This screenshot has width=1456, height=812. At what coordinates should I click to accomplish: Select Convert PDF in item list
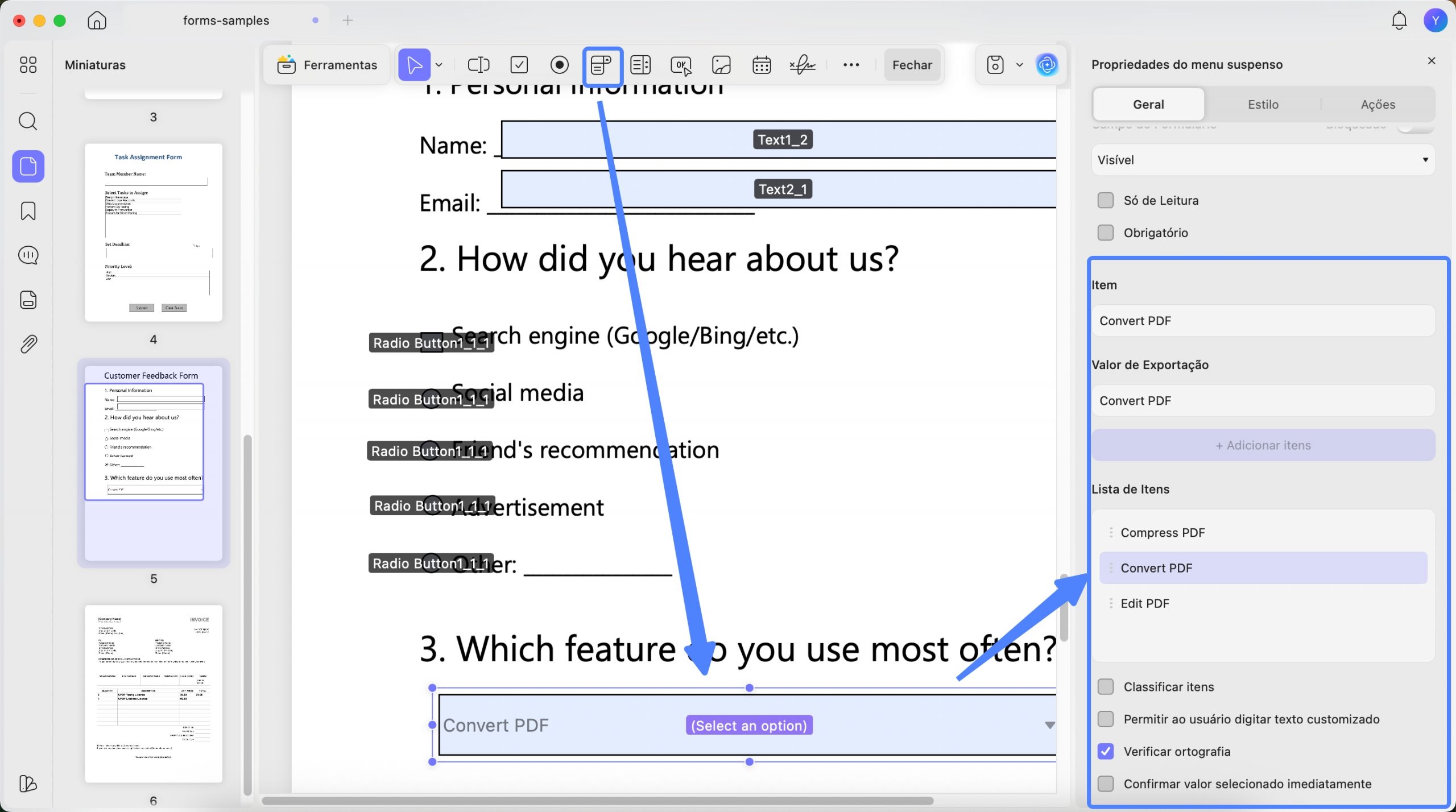(x=1263, y=568)
